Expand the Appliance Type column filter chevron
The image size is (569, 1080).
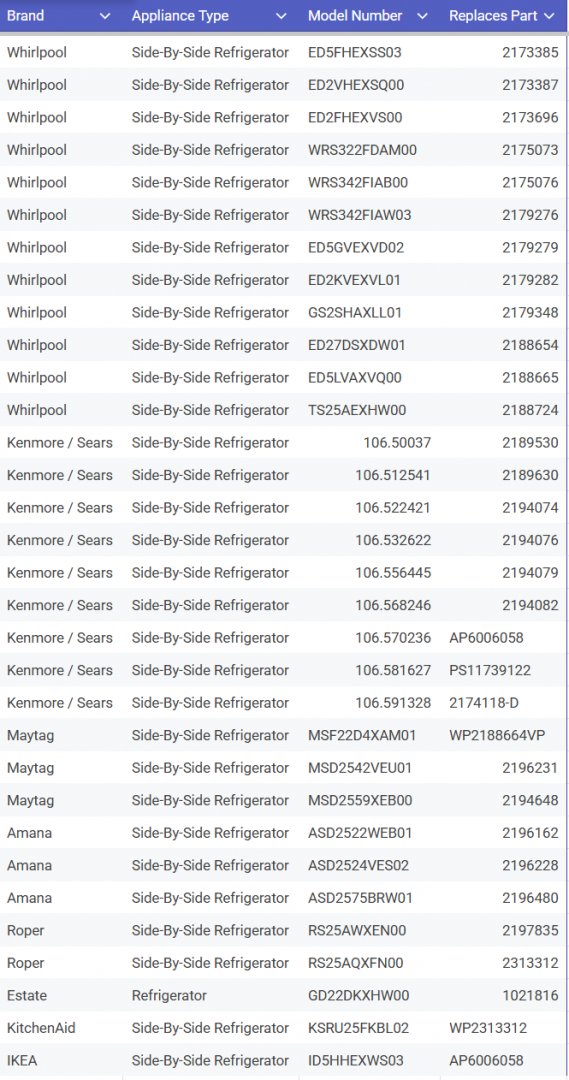[x=280, y=16]
